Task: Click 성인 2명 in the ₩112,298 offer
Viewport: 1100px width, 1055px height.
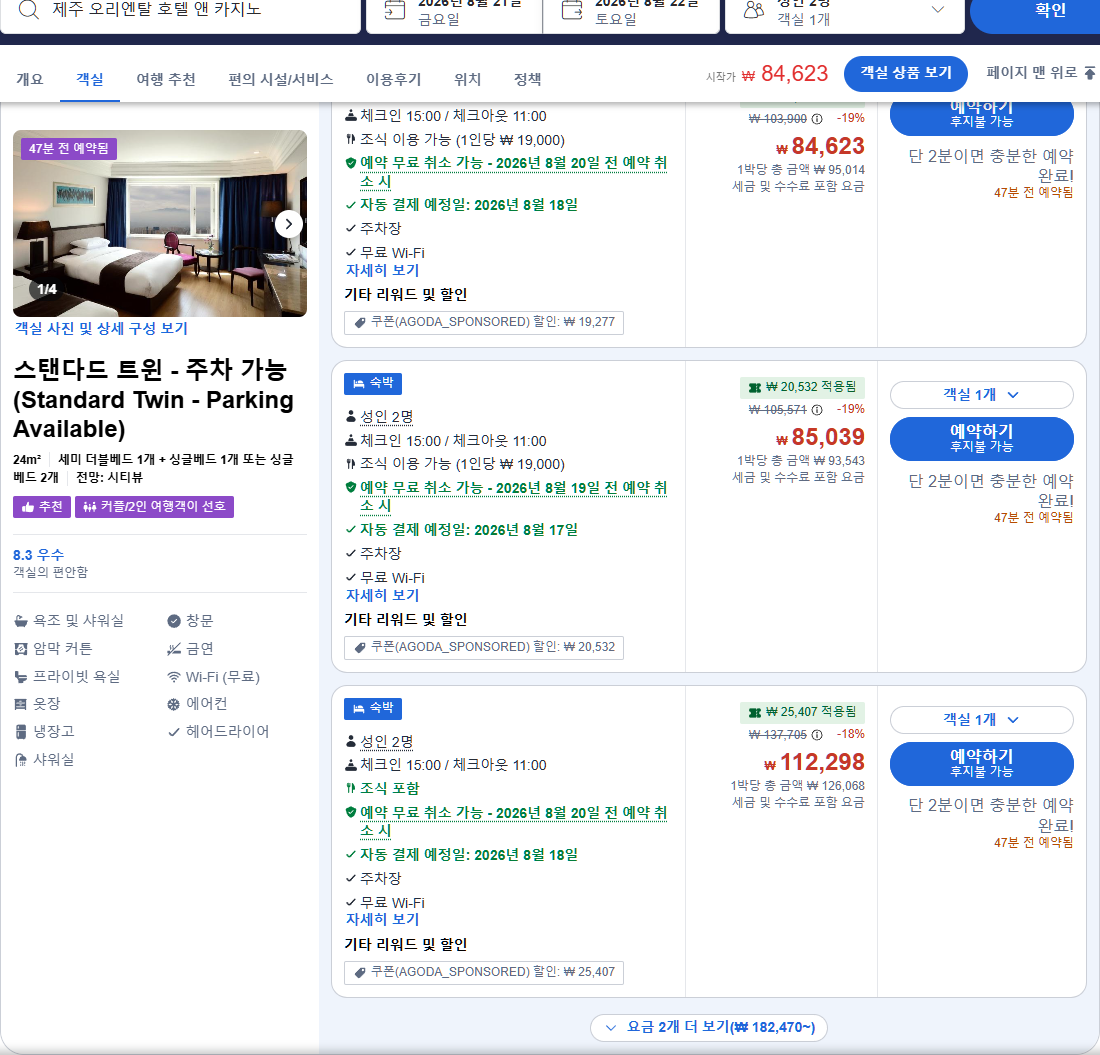Action: [x=387, y=741]
